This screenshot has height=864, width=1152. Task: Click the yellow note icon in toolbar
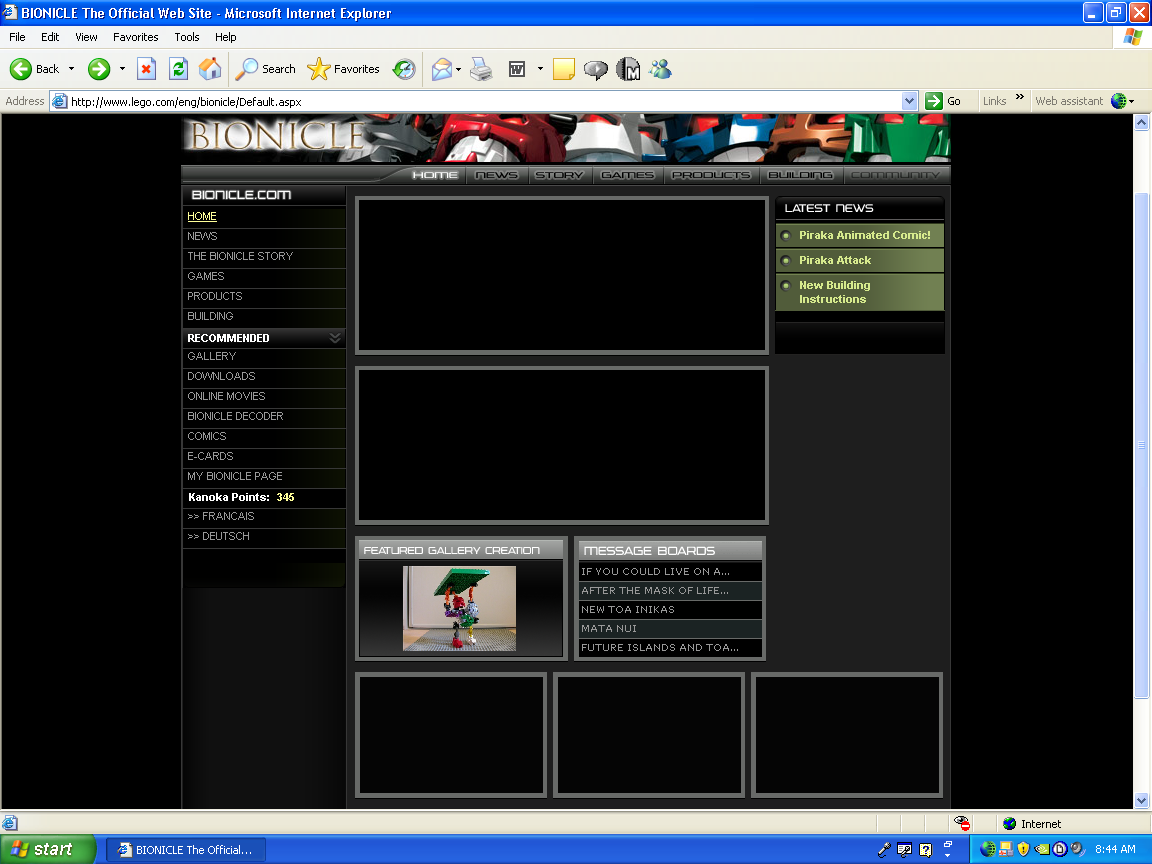564,69
